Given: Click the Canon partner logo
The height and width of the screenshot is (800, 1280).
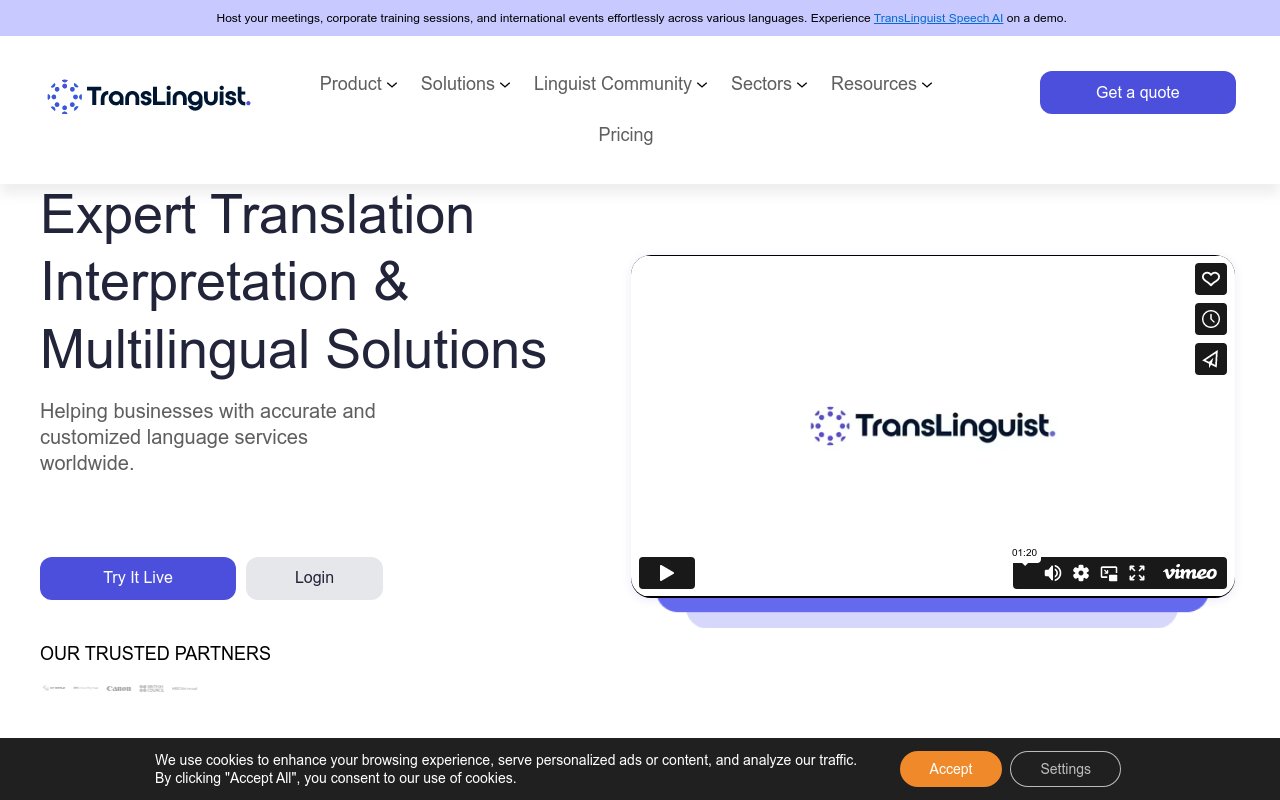Looking at the screenshot, I should point(119,688).
